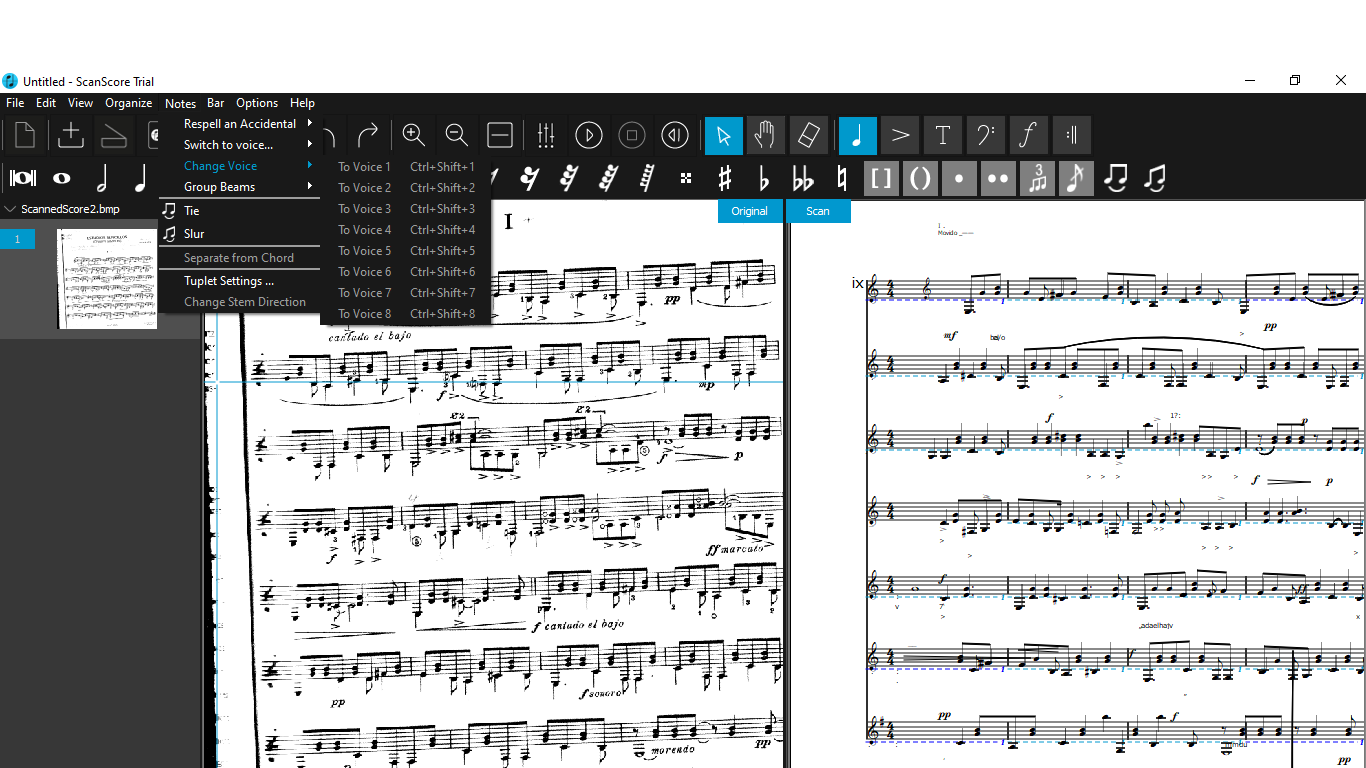Toggle parentheses on note
This screenshot has height=768, width=1366.
[920, 179]
